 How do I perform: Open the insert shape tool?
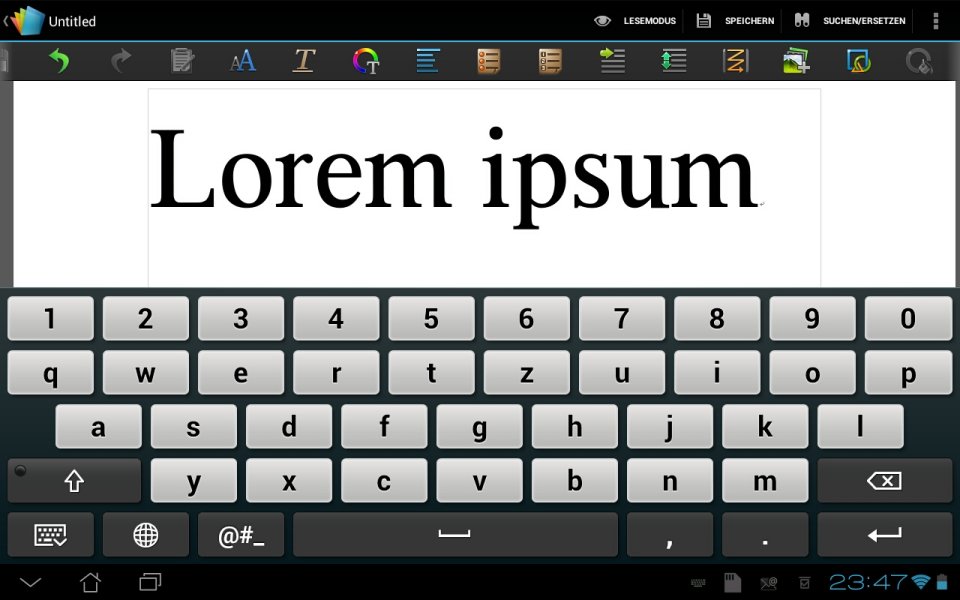pos(858,61)
